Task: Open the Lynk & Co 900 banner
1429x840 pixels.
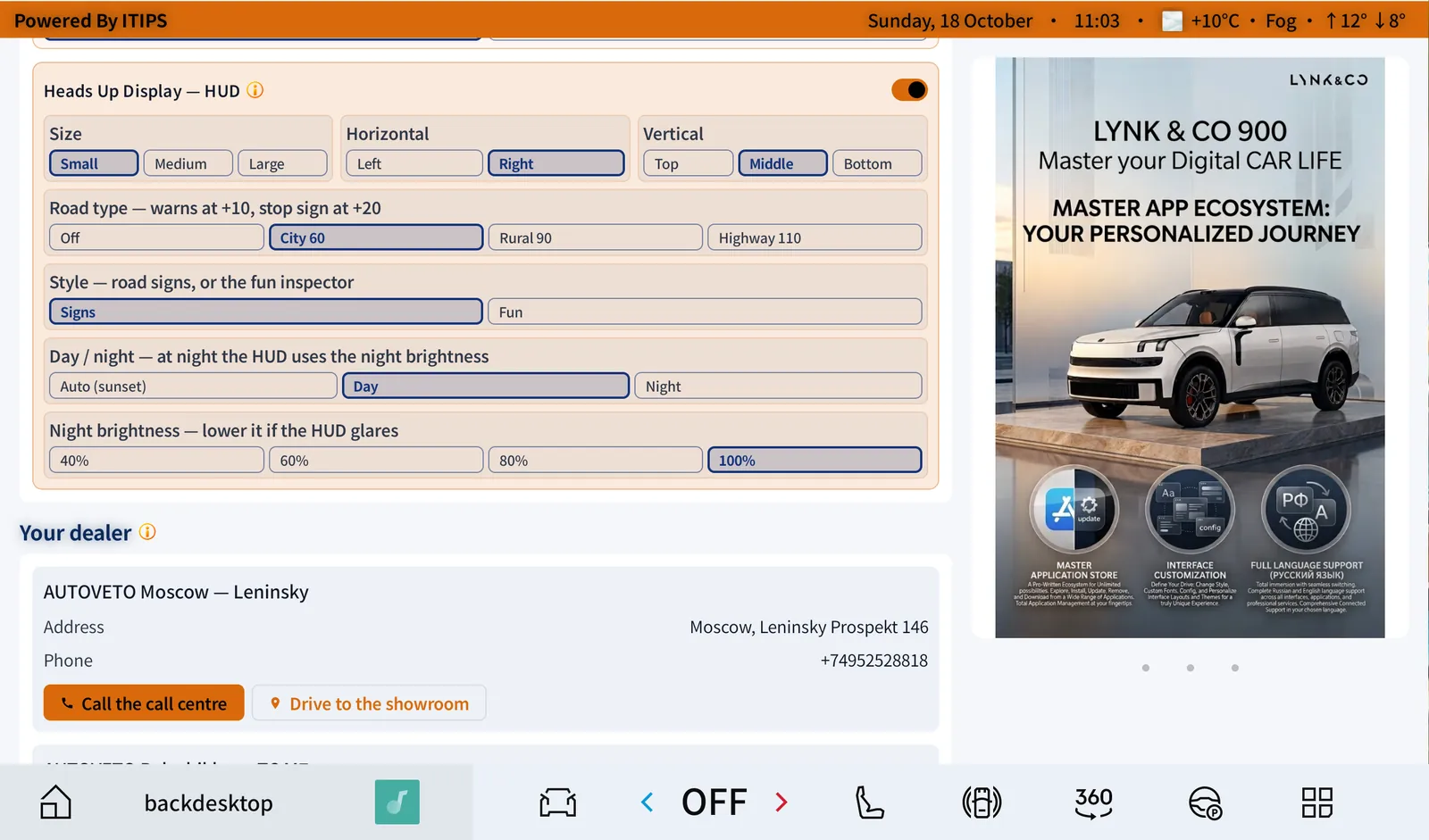Action: pyautogui.click(x=1190, y=347)
